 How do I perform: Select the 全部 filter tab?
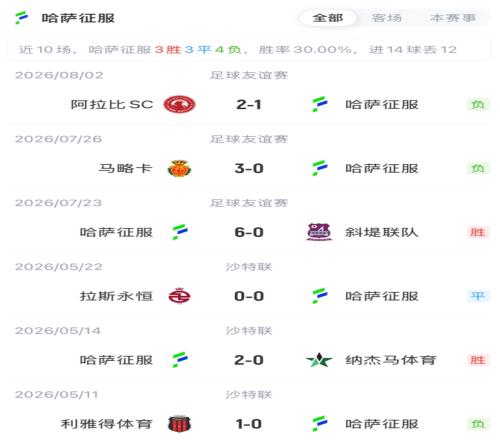[328, 18]
